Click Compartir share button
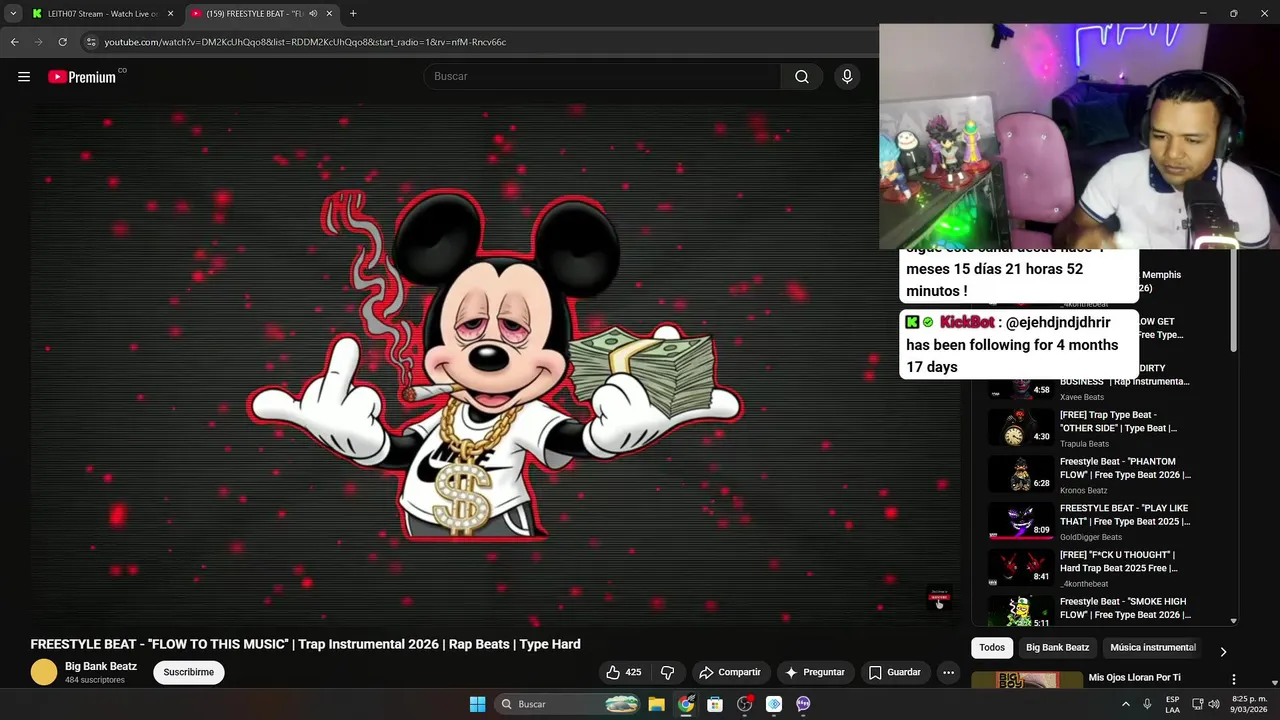Screen dimensions: 1280x720 (730, 672)
